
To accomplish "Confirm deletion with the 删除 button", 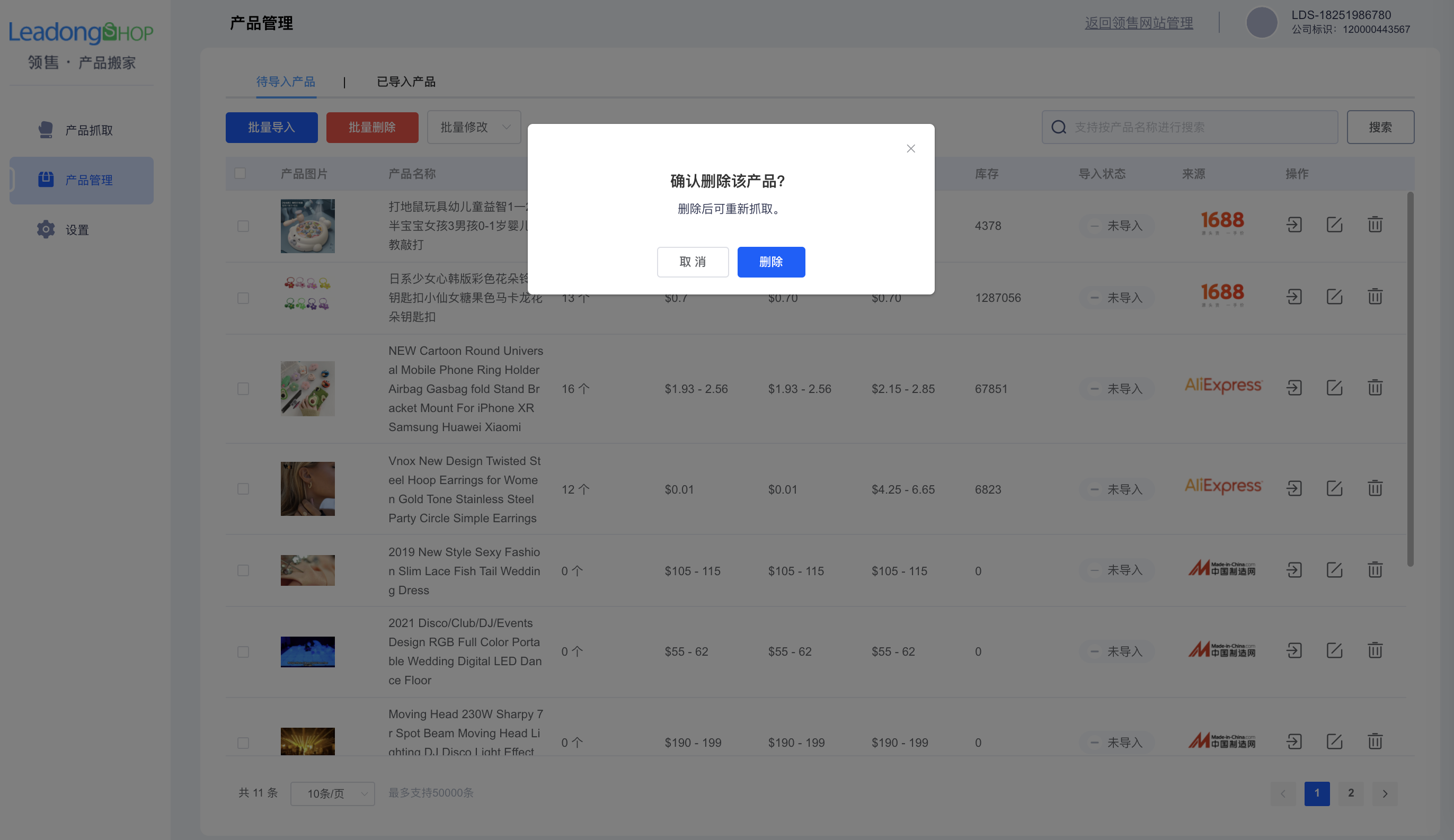I will click(x=771, y=262).
